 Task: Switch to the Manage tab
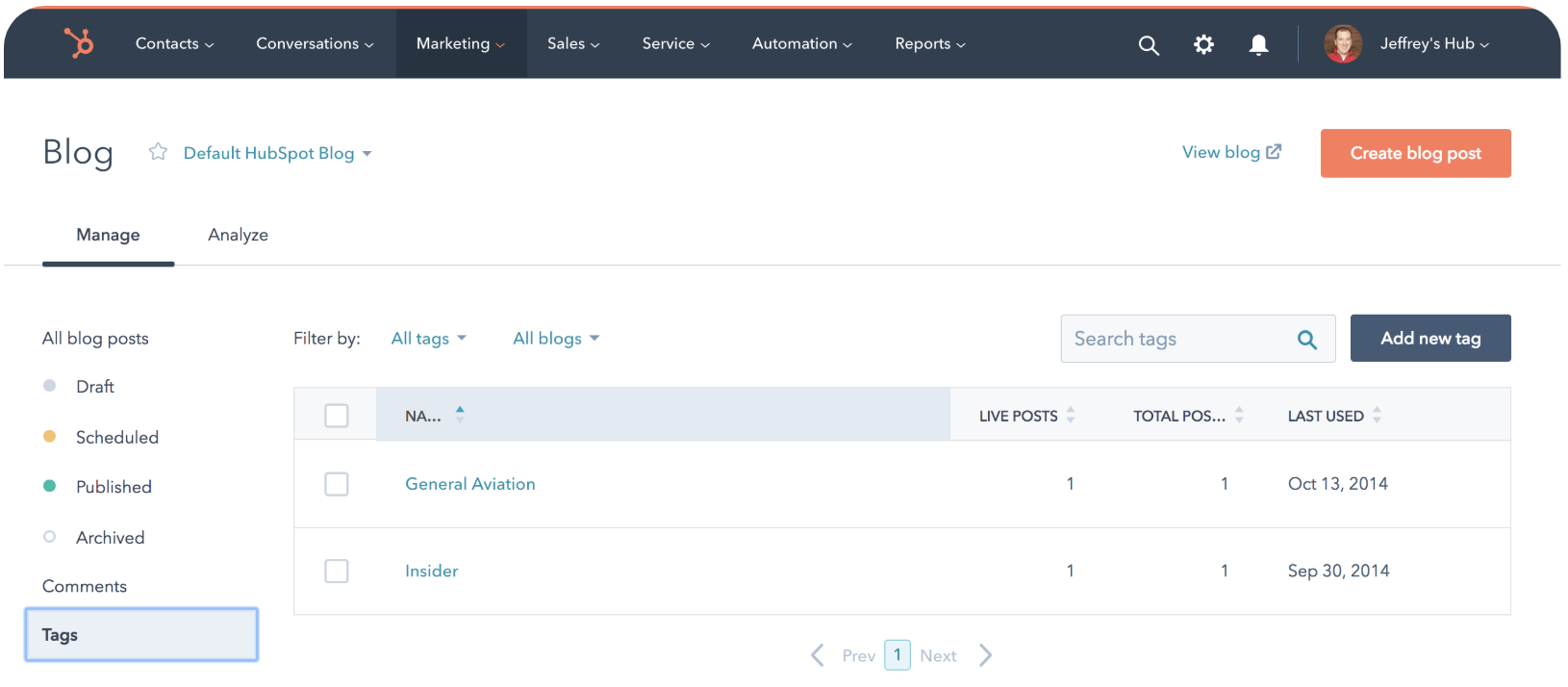click(x=108, y=235)
